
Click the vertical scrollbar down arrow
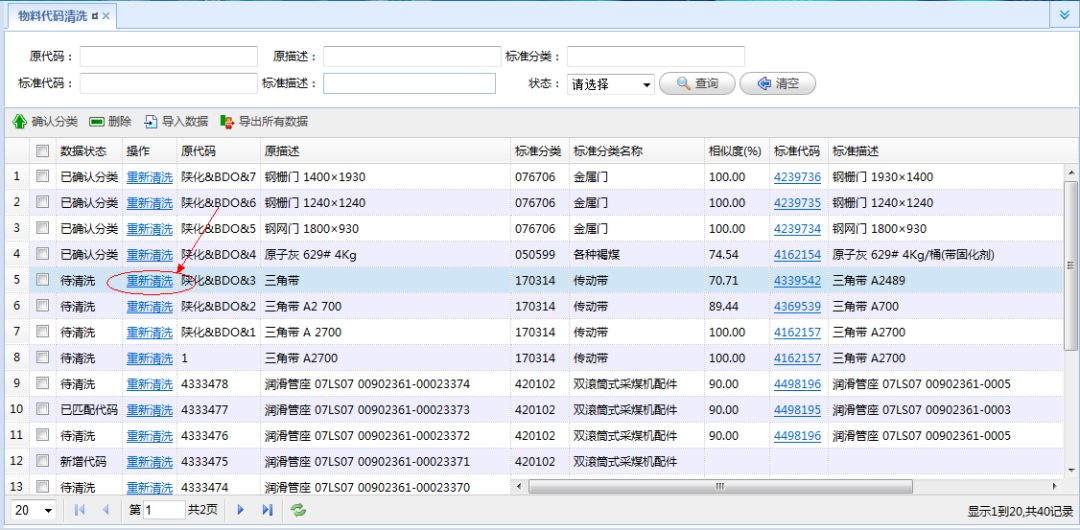coord(1070,470)
